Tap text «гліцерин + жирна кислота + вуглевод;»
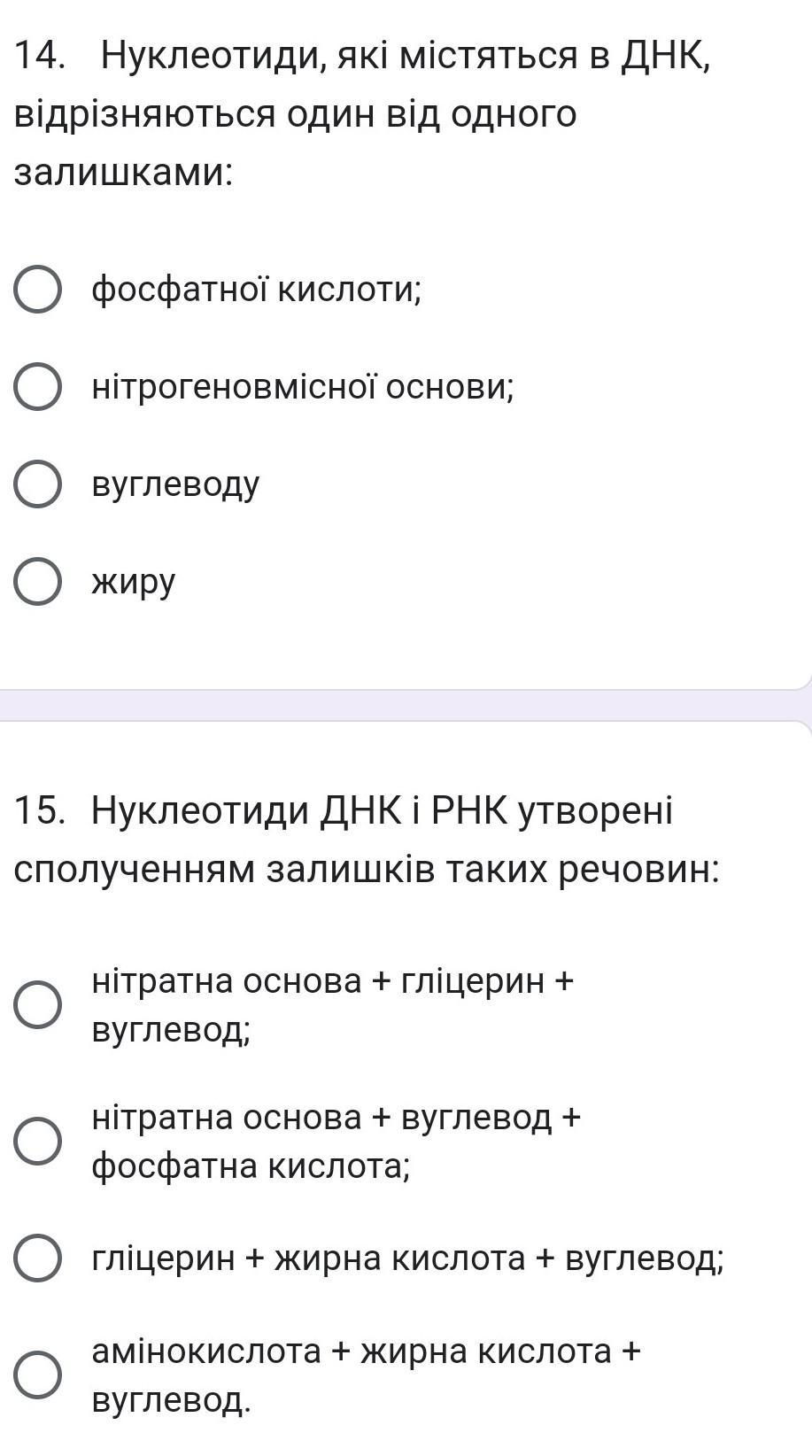The height and width of the screenshot is (1456, 812). click(407, 1258)
